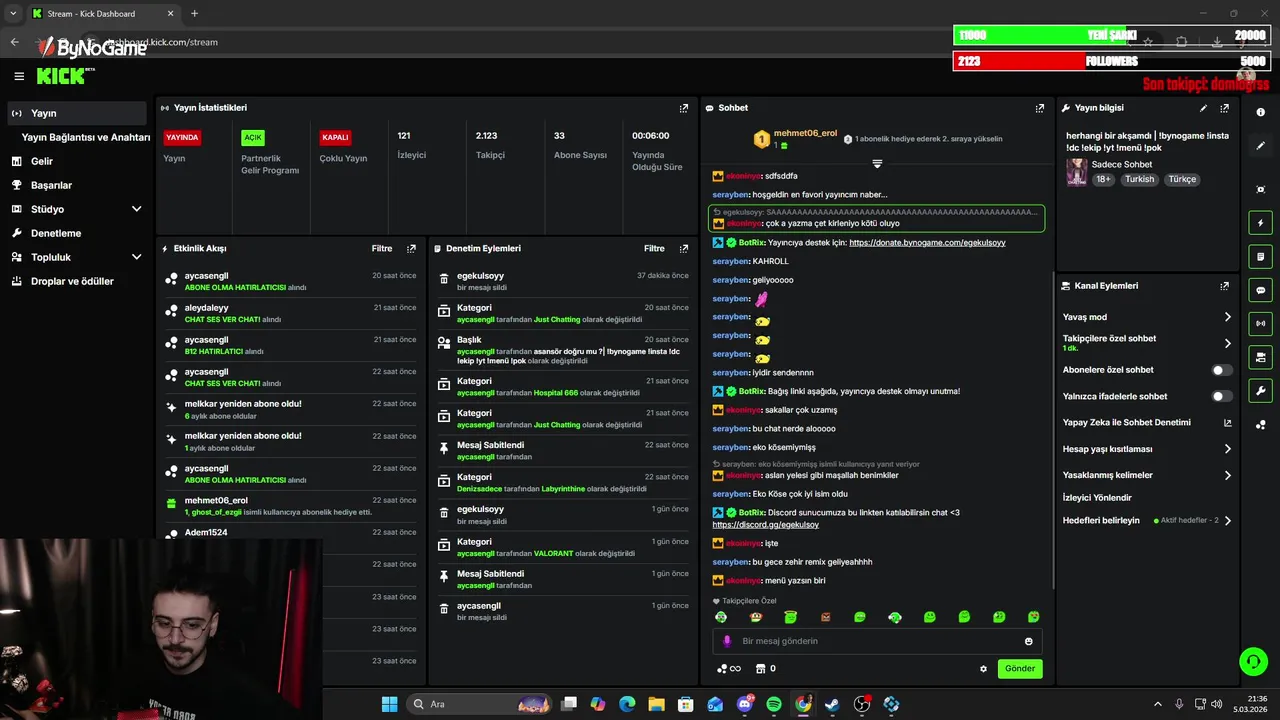Click the fullscreen frame icon in right sidebar

coord(1260,189)
